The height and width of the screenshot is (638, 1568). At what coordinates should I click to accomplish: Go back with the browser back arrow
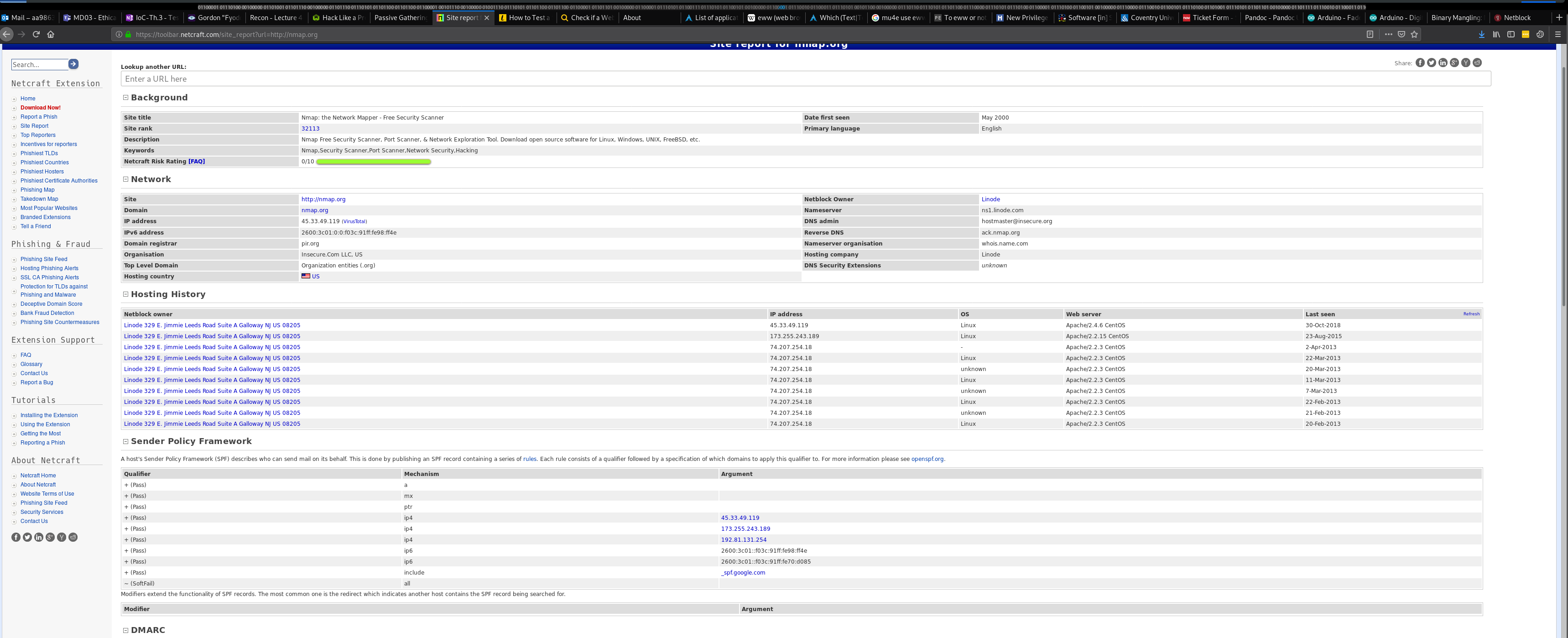click(7, 35)
